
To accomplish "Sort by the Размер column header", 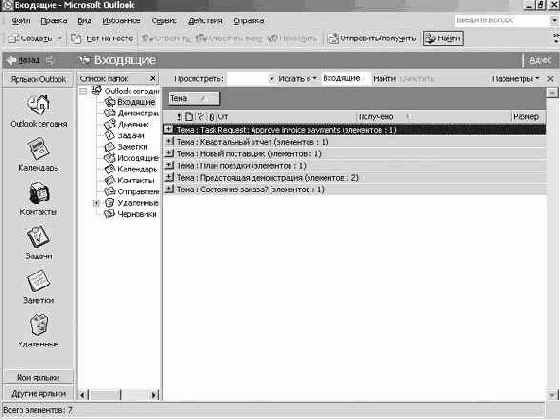I will click(x=525, y=116).
